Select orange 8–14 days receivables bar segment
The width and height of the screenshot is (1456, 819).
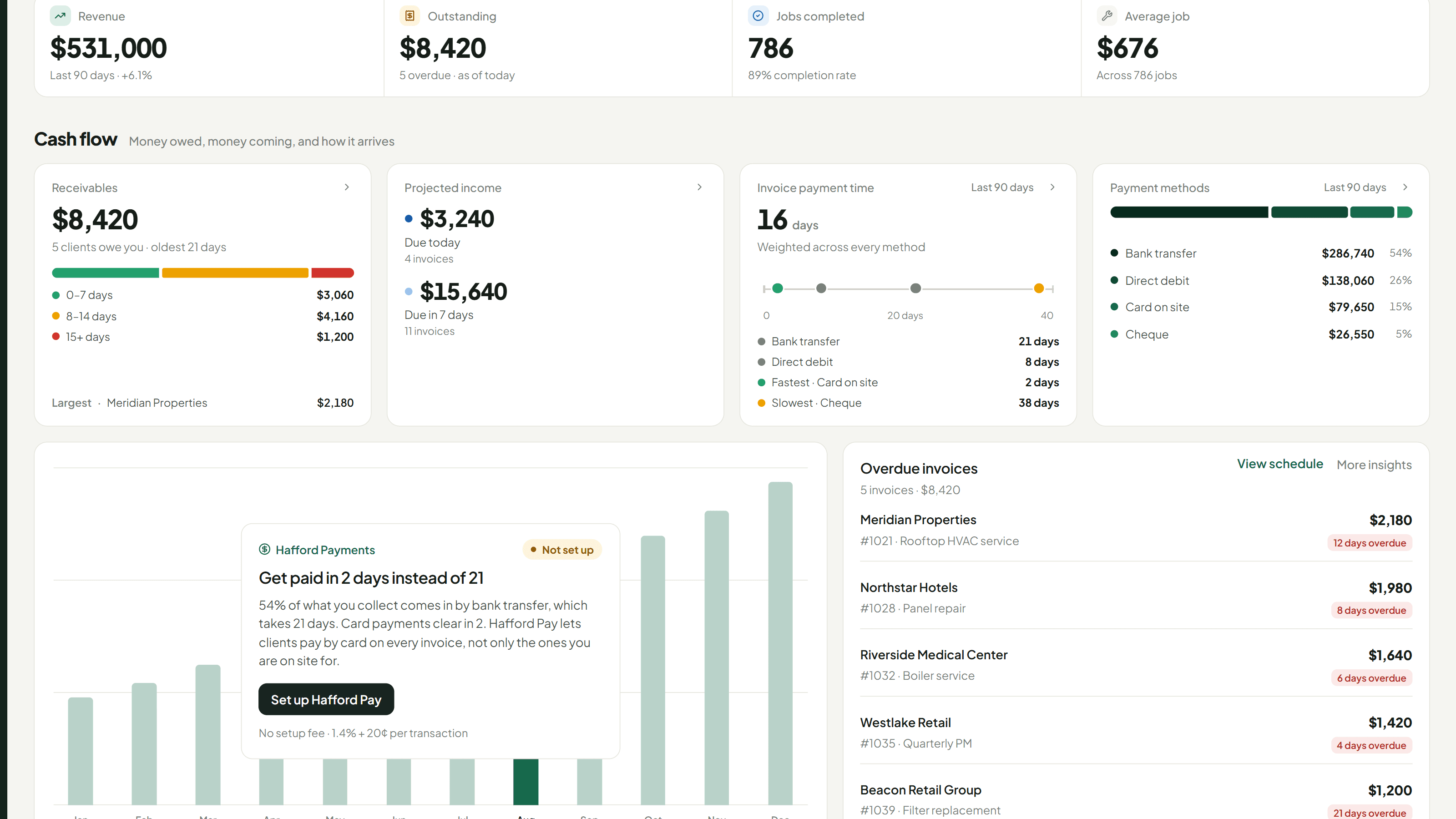[x=235, y=273]
